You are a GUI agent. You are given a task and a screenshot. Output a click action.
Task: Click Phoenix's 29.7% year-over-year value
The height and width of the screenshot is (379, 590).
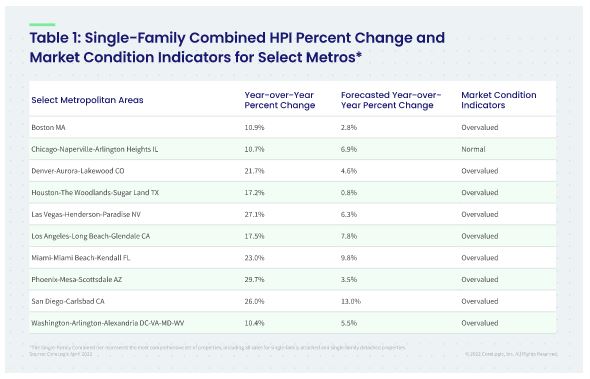coord(254,280)
